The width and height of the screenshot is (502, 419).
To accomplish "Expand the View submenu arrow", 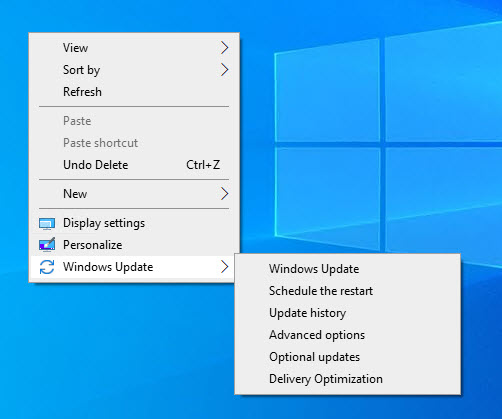I will pos(225,48).
